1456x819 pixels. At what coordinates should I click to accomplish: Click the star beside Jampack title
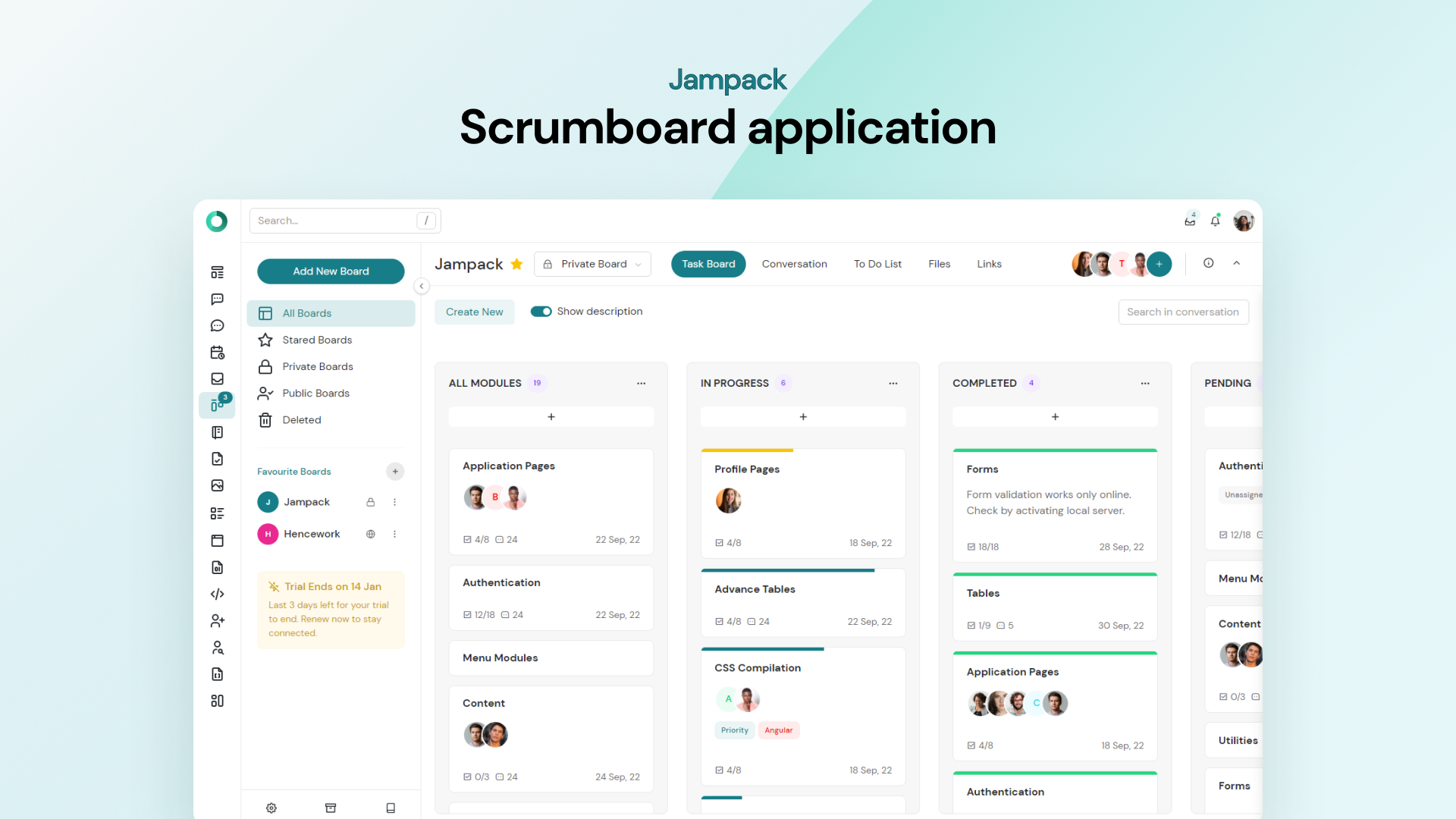click(516, 264)
